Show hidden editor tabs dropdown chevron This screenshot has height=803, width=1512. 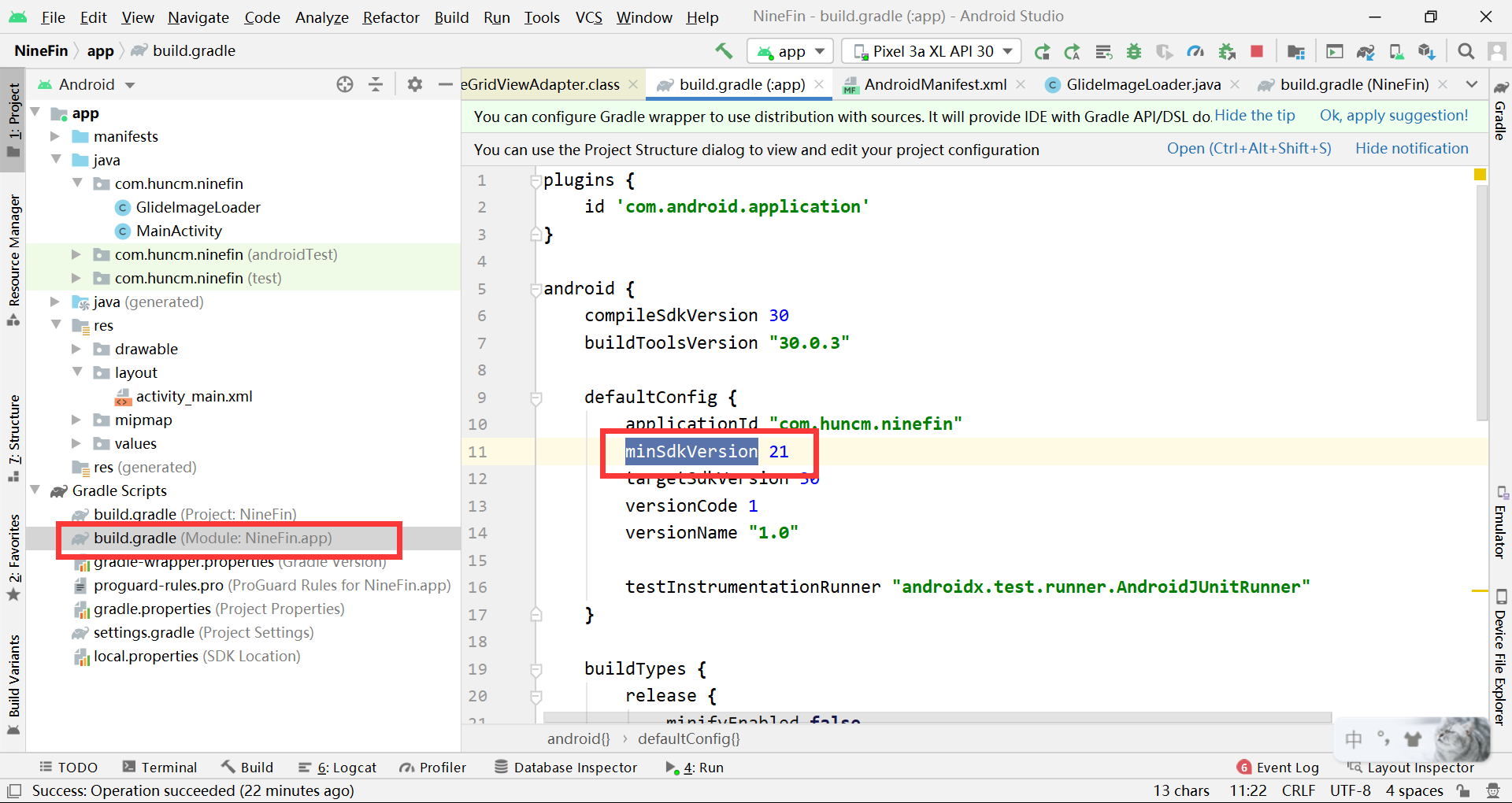(1471, 84)
